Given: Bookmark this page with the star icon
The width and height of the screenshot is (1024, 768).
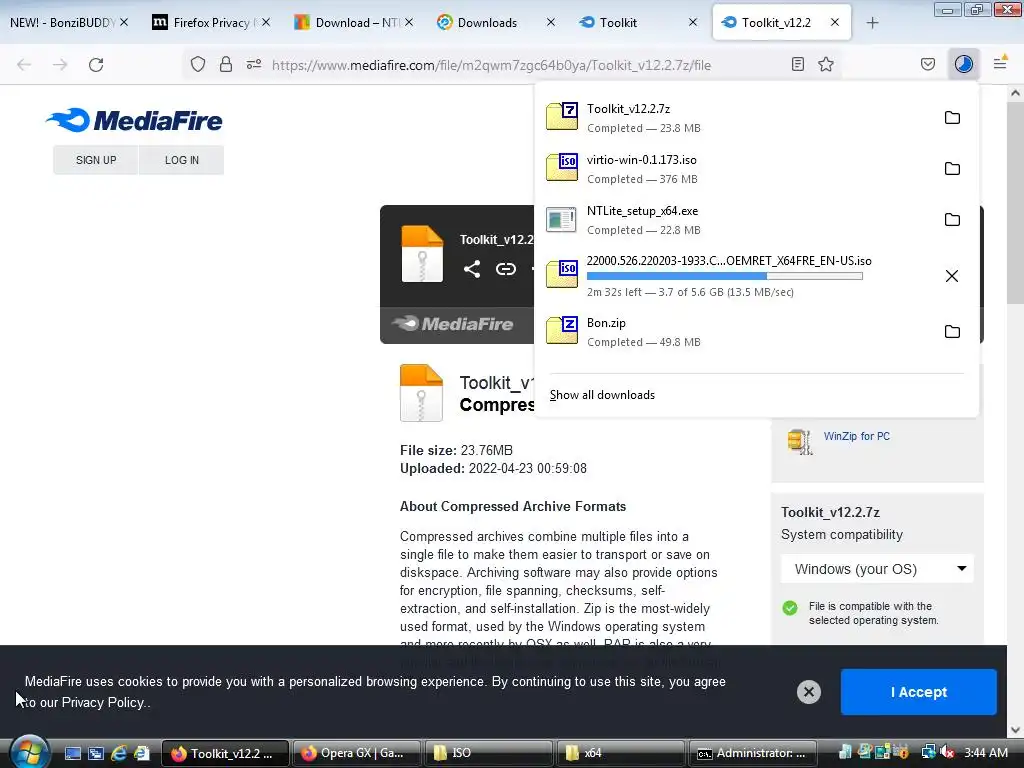Looking at the screenshot, I should coord(826,64).
